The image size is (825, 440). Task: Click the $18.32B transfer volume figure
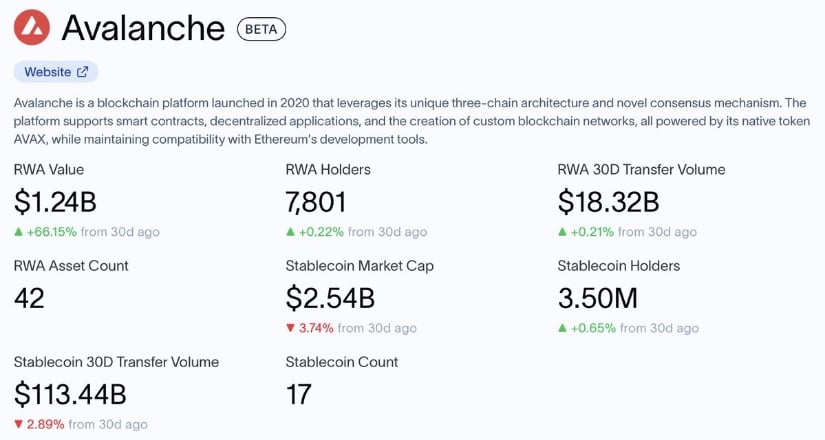click(x=608, y=202)
